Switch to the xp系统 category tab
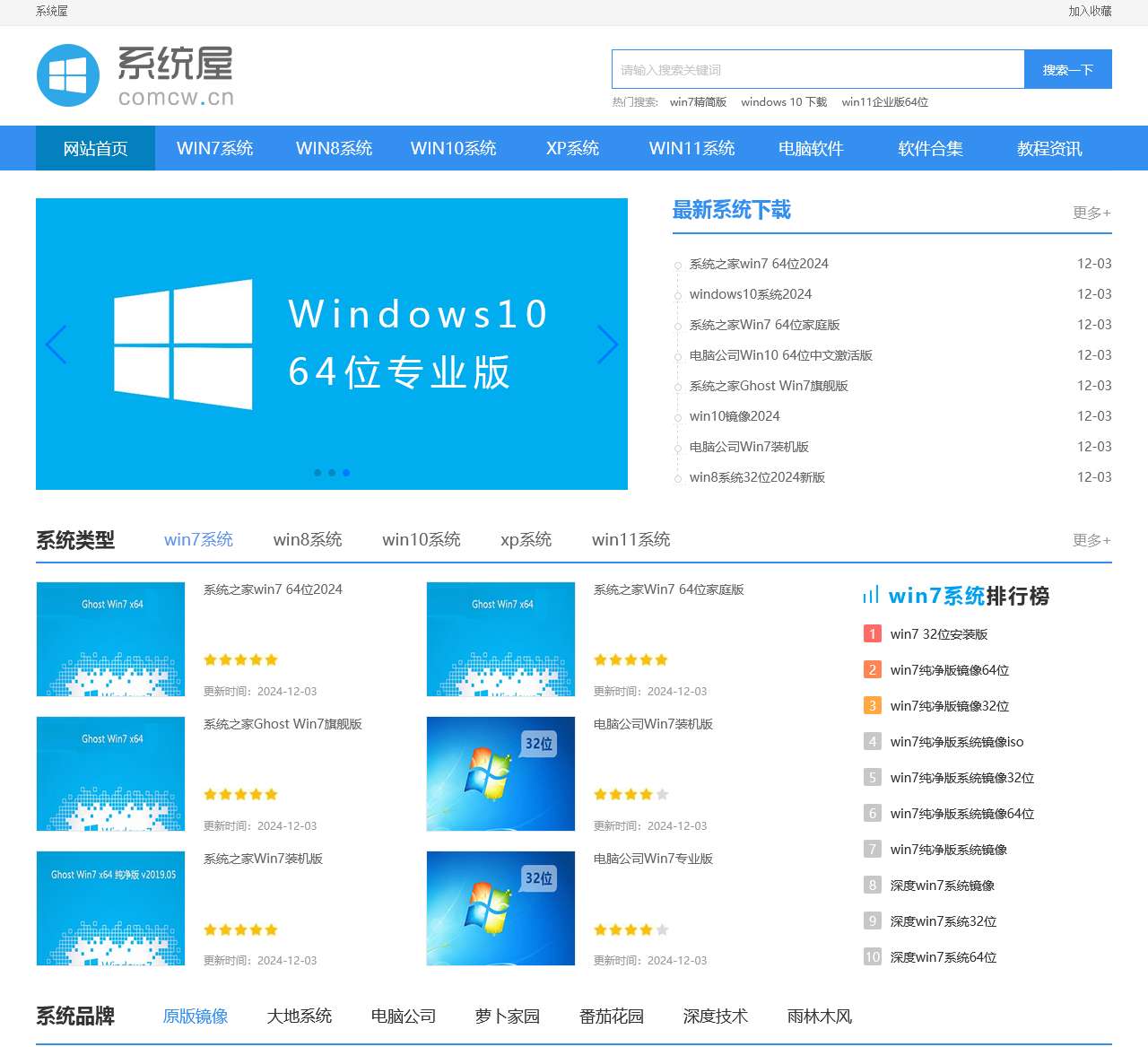This screenshot has width=1148, height=1047. click(526, 539)
